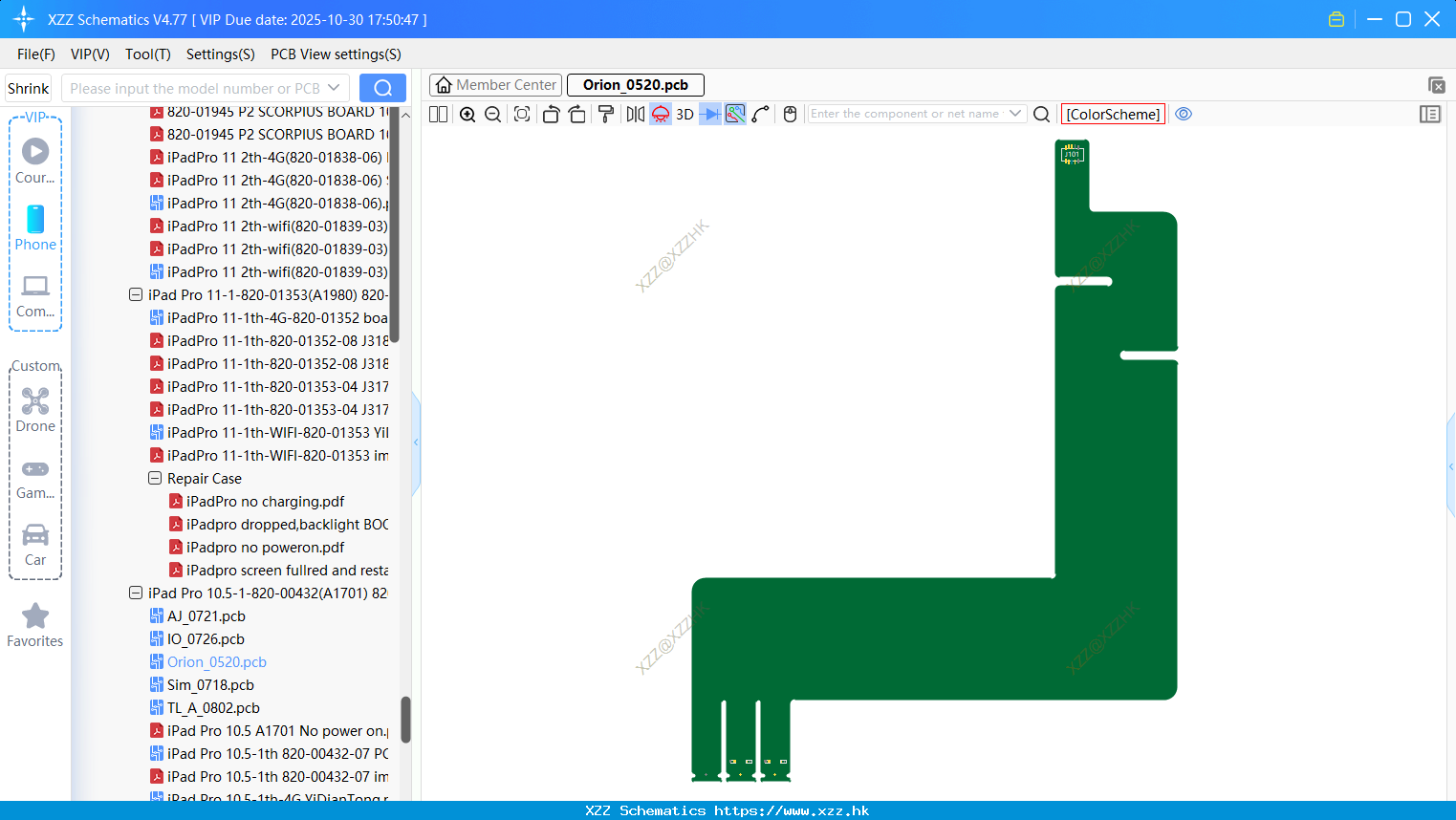Toggle the diode symbol display
The width and height of the screenshot is (1456, 820).
pyautogui.click(x=709, y=115)
